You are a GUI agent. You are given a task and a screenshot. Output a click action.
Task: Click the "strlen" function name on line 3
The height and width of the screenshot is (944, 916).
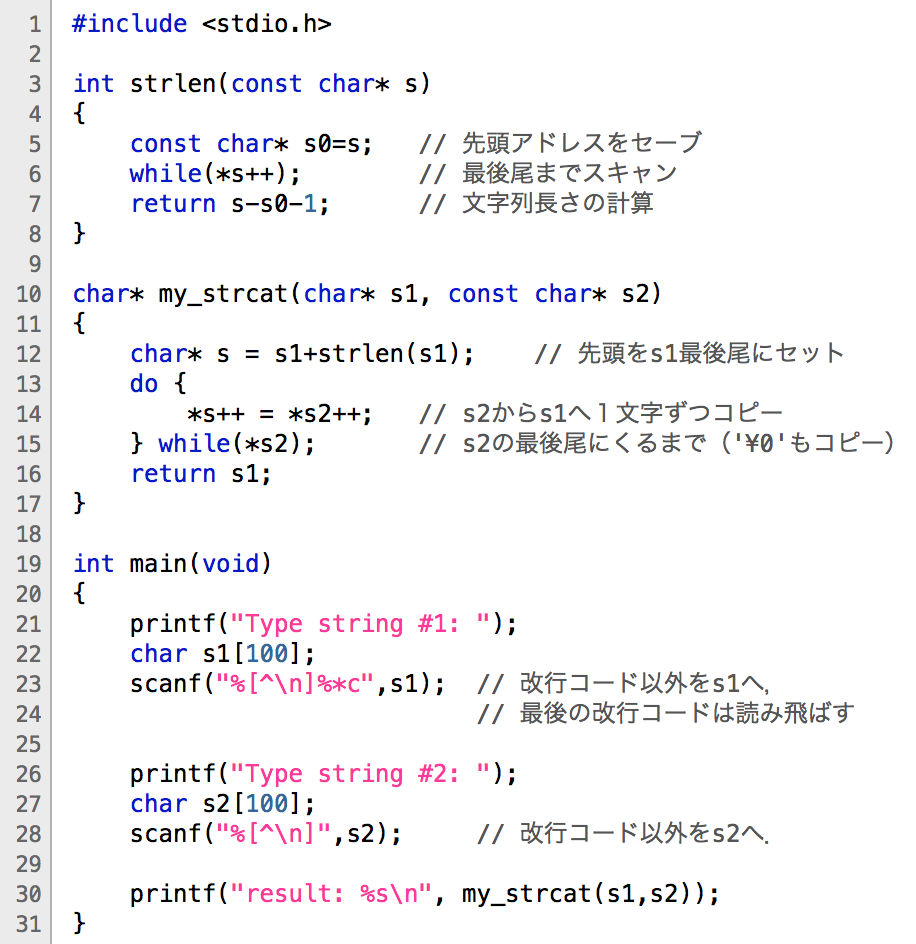point(173,84)
